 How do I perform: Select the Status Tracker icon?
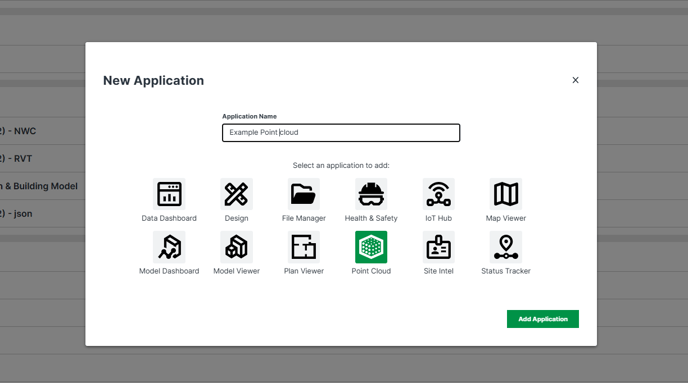tap(505, 247)
